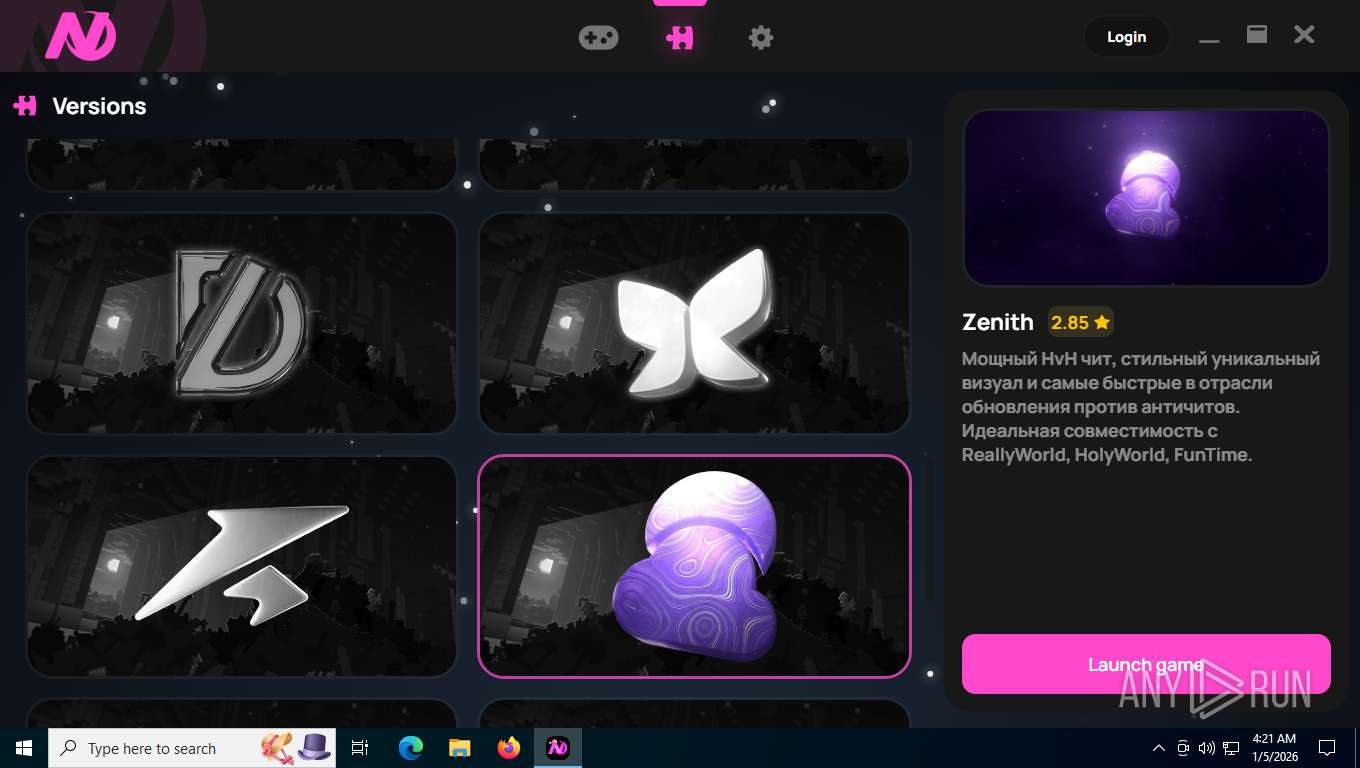
Task: Open File Explorer from taskbar
Action: 459,748
